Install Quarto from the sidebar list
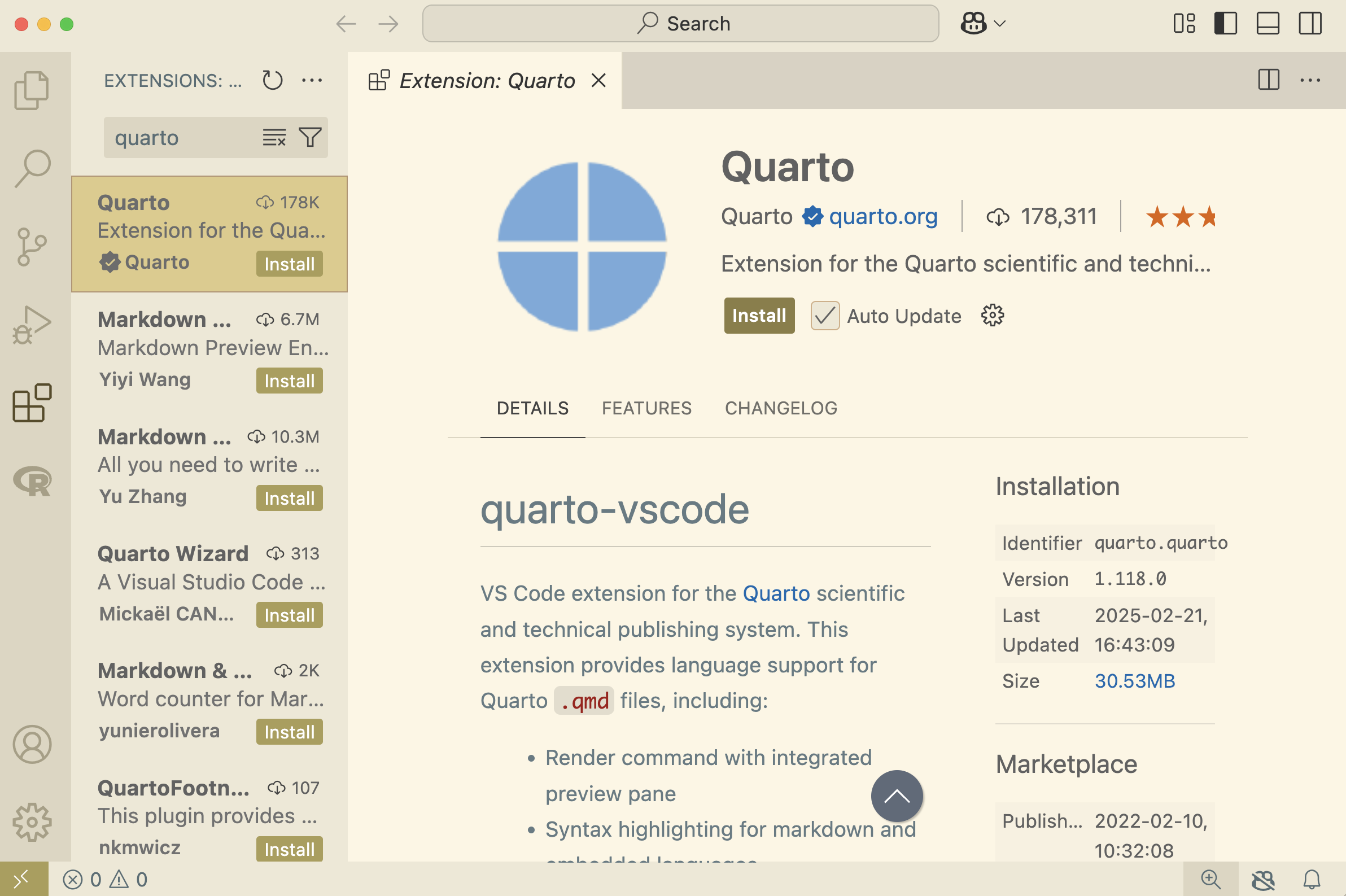Image resolution: width=1346 pixels, height=896 pixels. (x=289, y=264)
